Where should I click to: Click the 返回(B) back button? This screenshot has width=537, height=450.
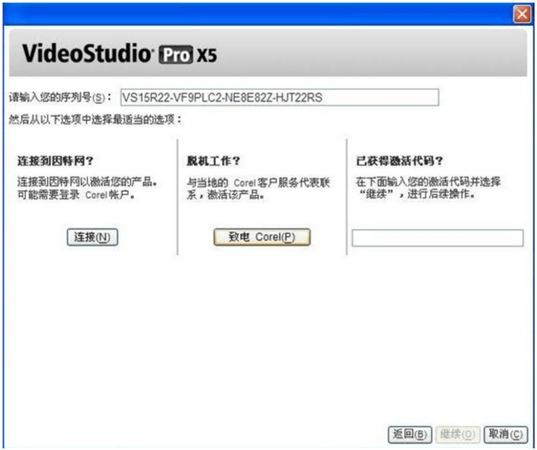tap(410, 435)
